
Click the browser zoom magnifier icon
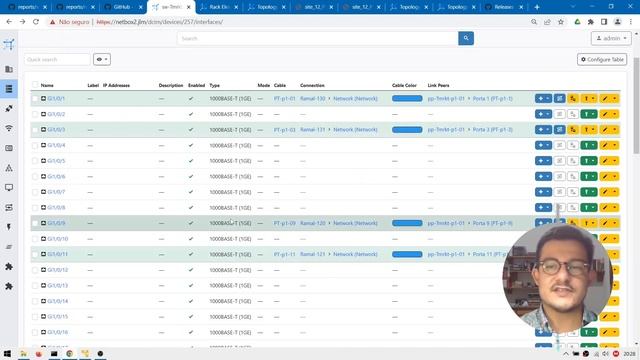[534, 22]
